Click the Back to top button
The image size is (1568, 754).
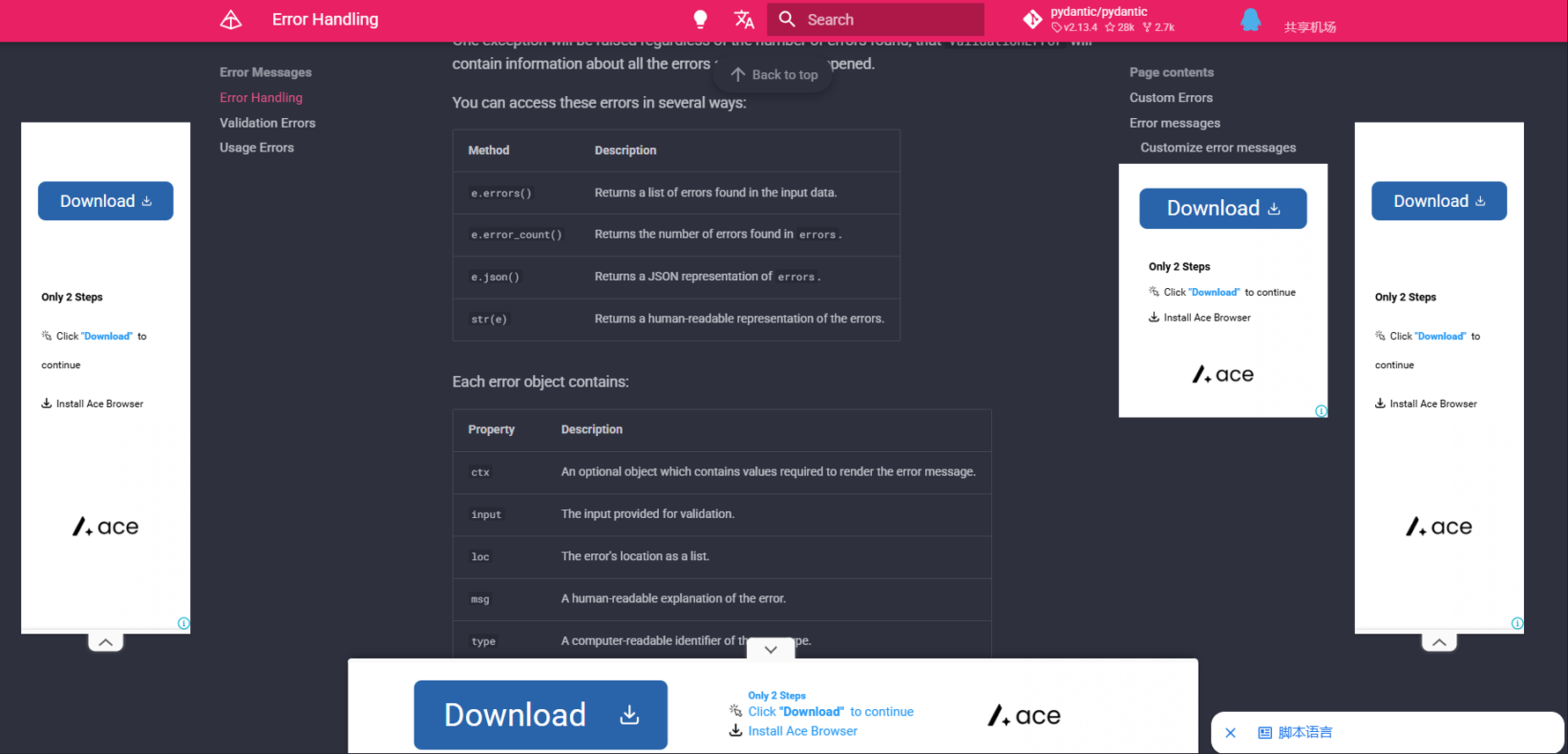point(773,75)
